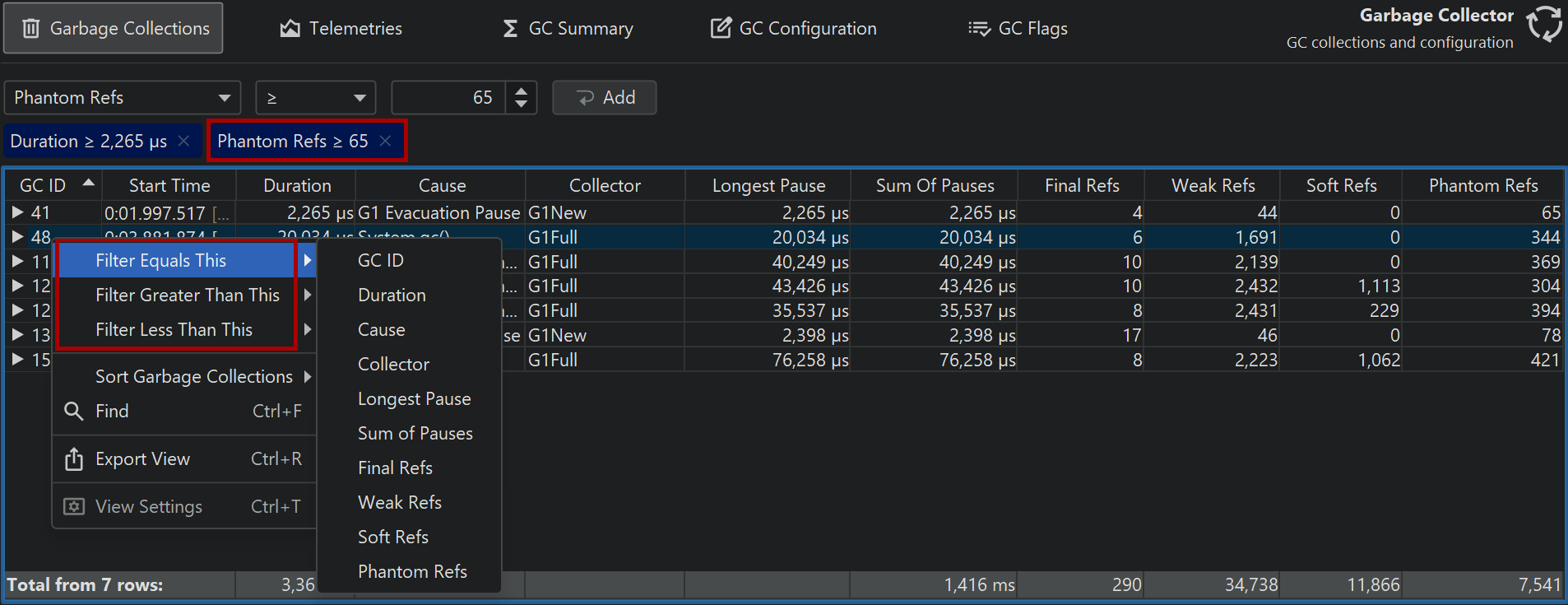Click the GC Summary sigma icon
Viewport: 1568px width, 605px height.
[510, 29]
